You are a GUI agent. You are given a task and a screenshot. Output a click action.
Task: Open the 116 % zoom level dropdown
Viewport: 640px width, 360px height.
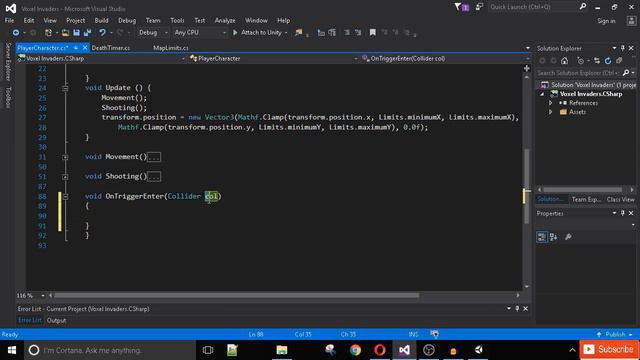(x=42, y=295)
